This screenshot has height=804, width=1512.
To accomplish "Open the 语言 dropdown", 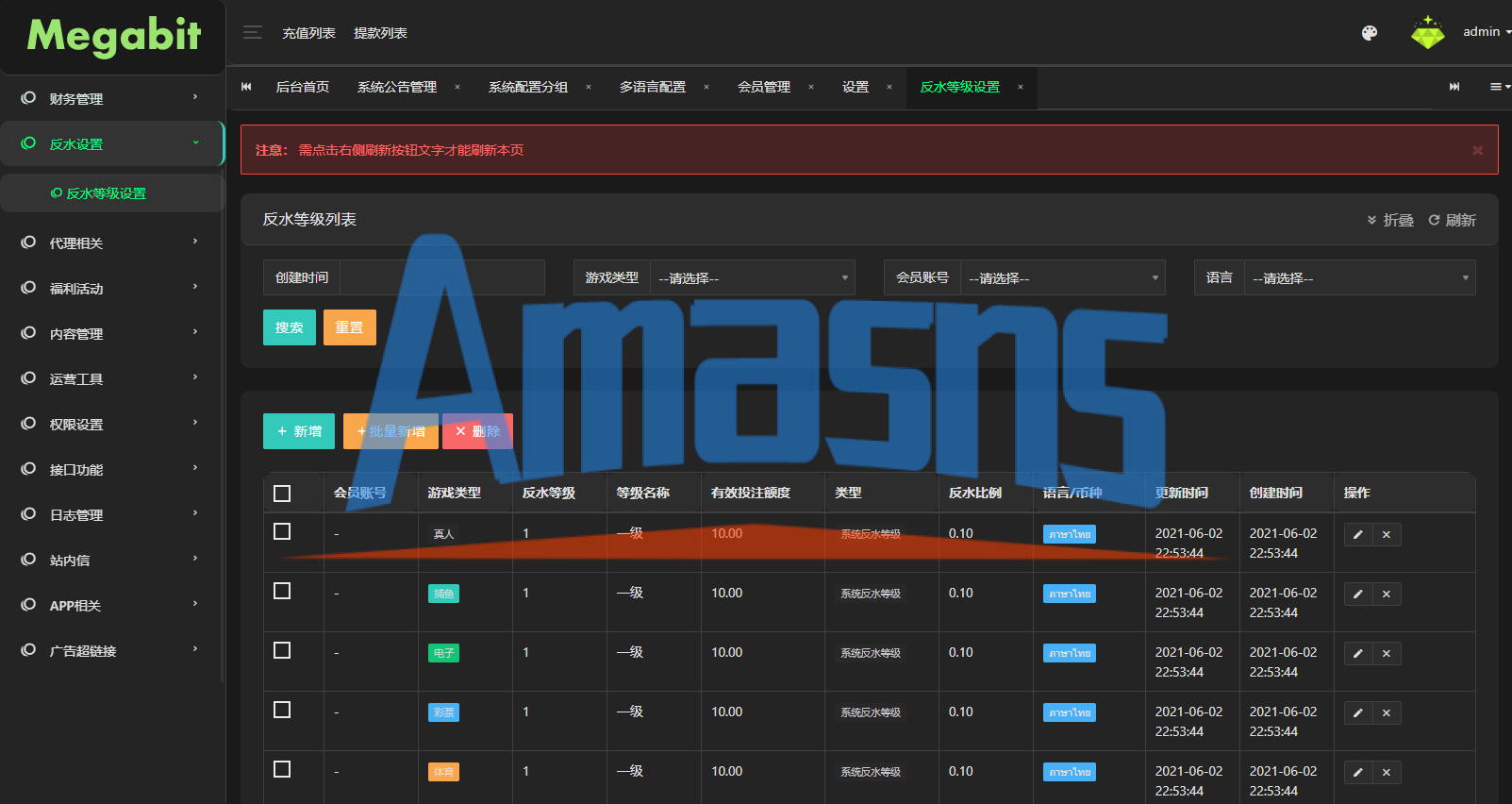I will pyautogui.click(x=1360, y=278).
